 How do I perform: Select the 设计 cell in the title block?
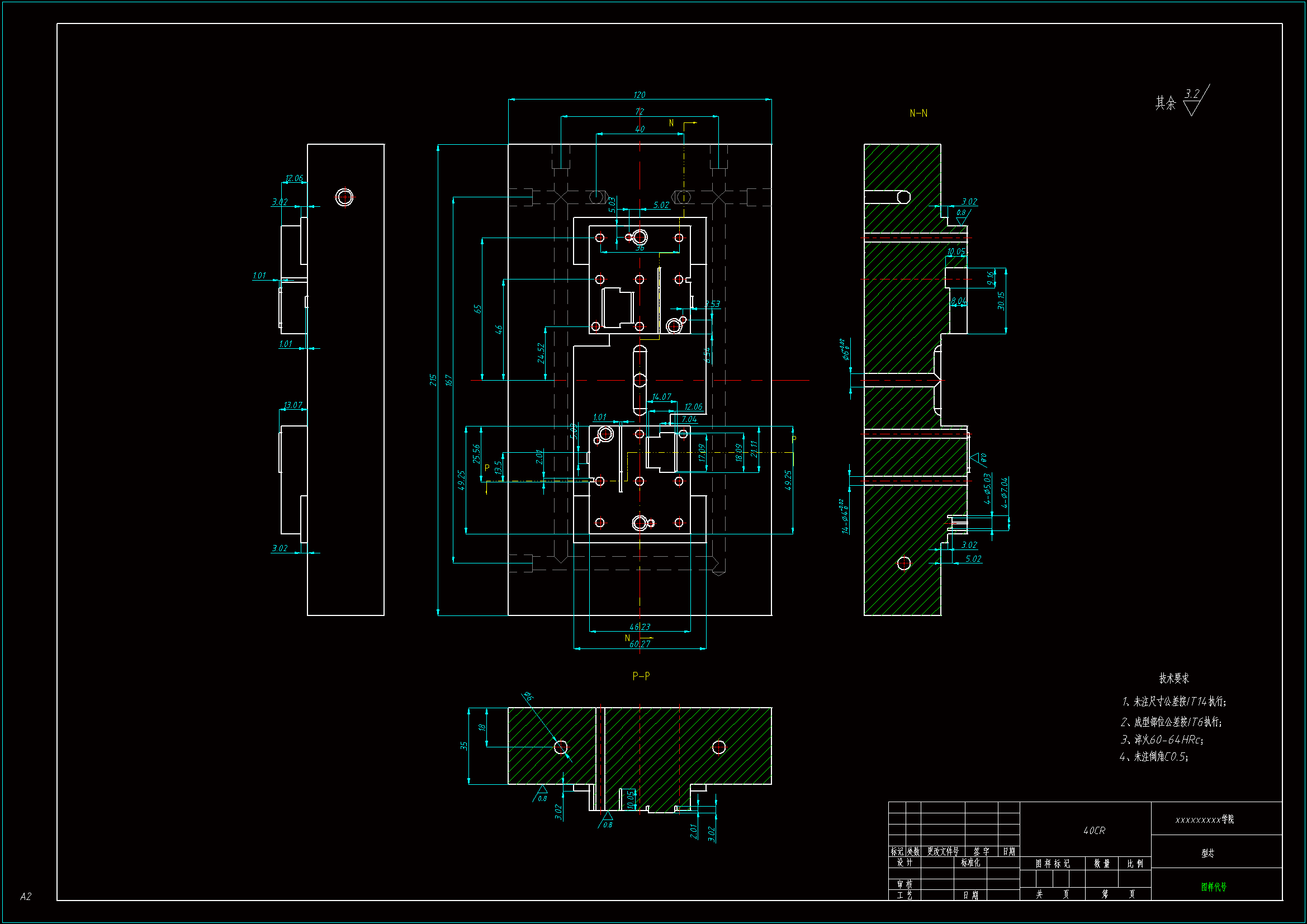[x=905, y=863]
